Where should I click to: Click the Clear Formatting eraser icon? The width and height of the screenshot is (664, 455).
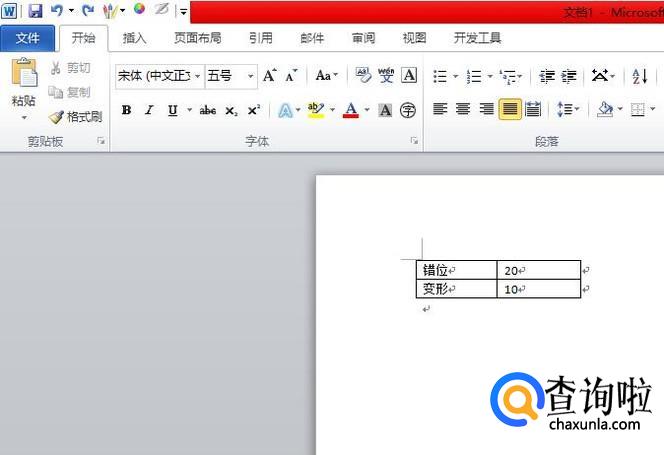pos(363,75)
